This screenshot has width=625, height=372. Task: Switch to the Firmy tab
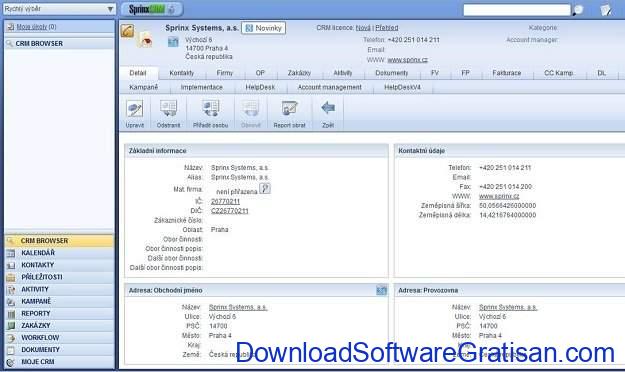(x=225, y=73)
